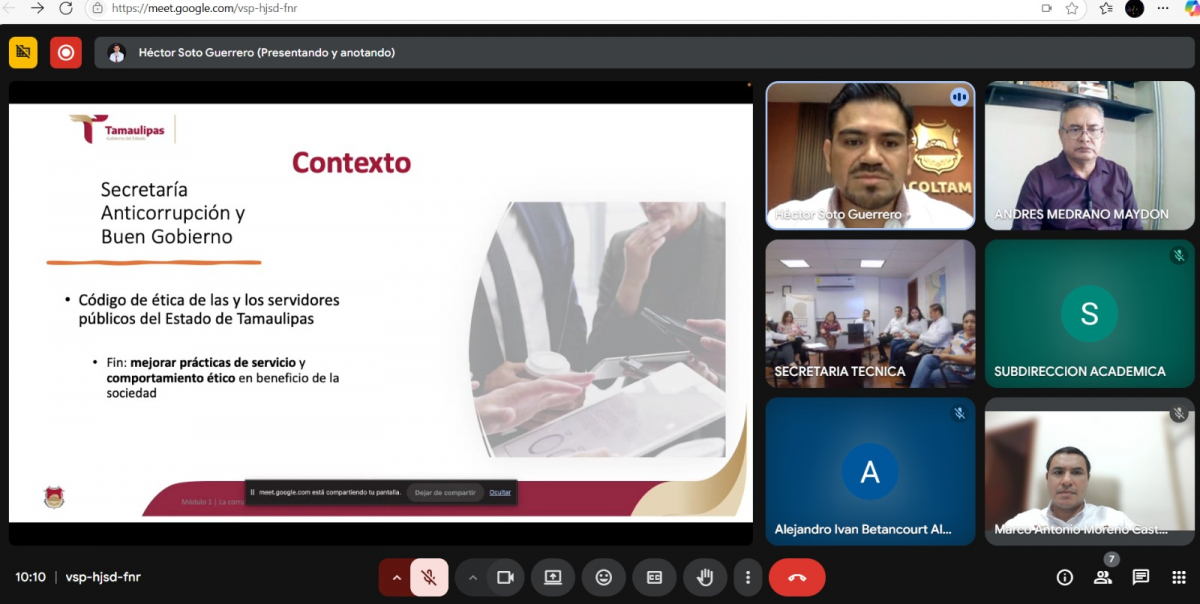Click the present screen icon
Viewport: 1200px width, 604px height.
[x=553, y=577]
